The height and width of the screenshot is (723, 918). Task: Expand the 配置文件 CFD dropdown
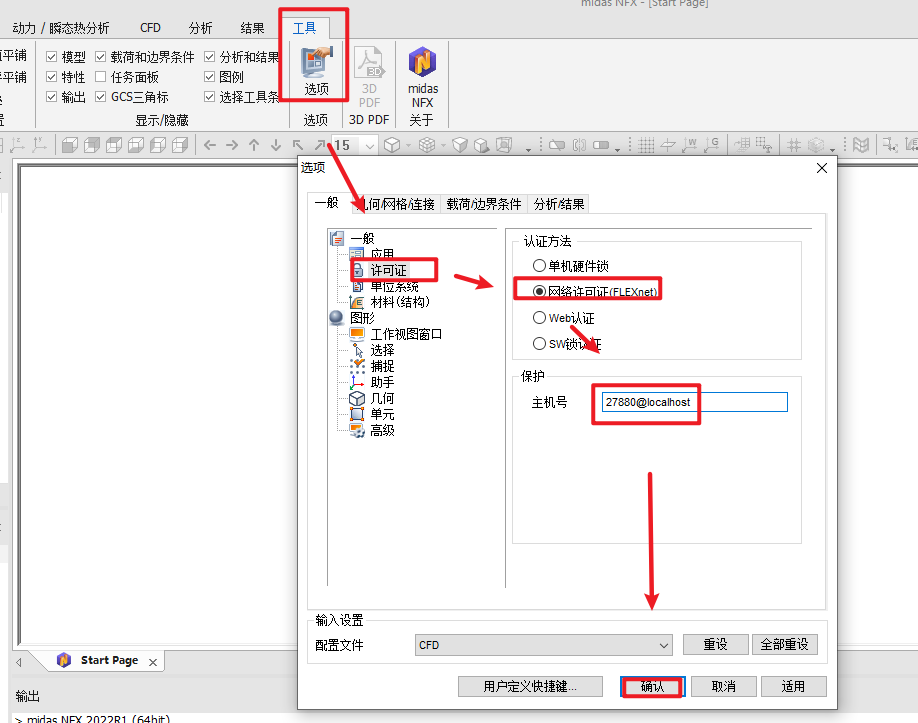[x=543, y=645]
